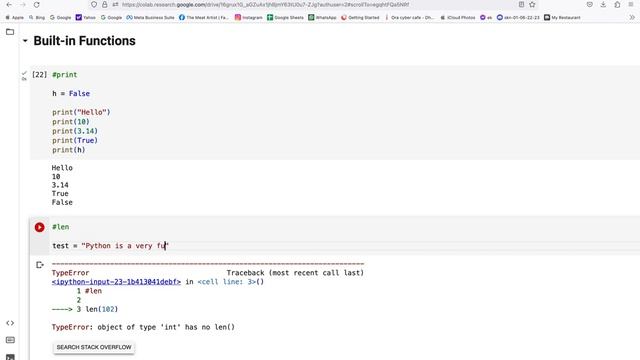Bookmark this page with the star
640x360 pixels.
click(x=532, y=4)
